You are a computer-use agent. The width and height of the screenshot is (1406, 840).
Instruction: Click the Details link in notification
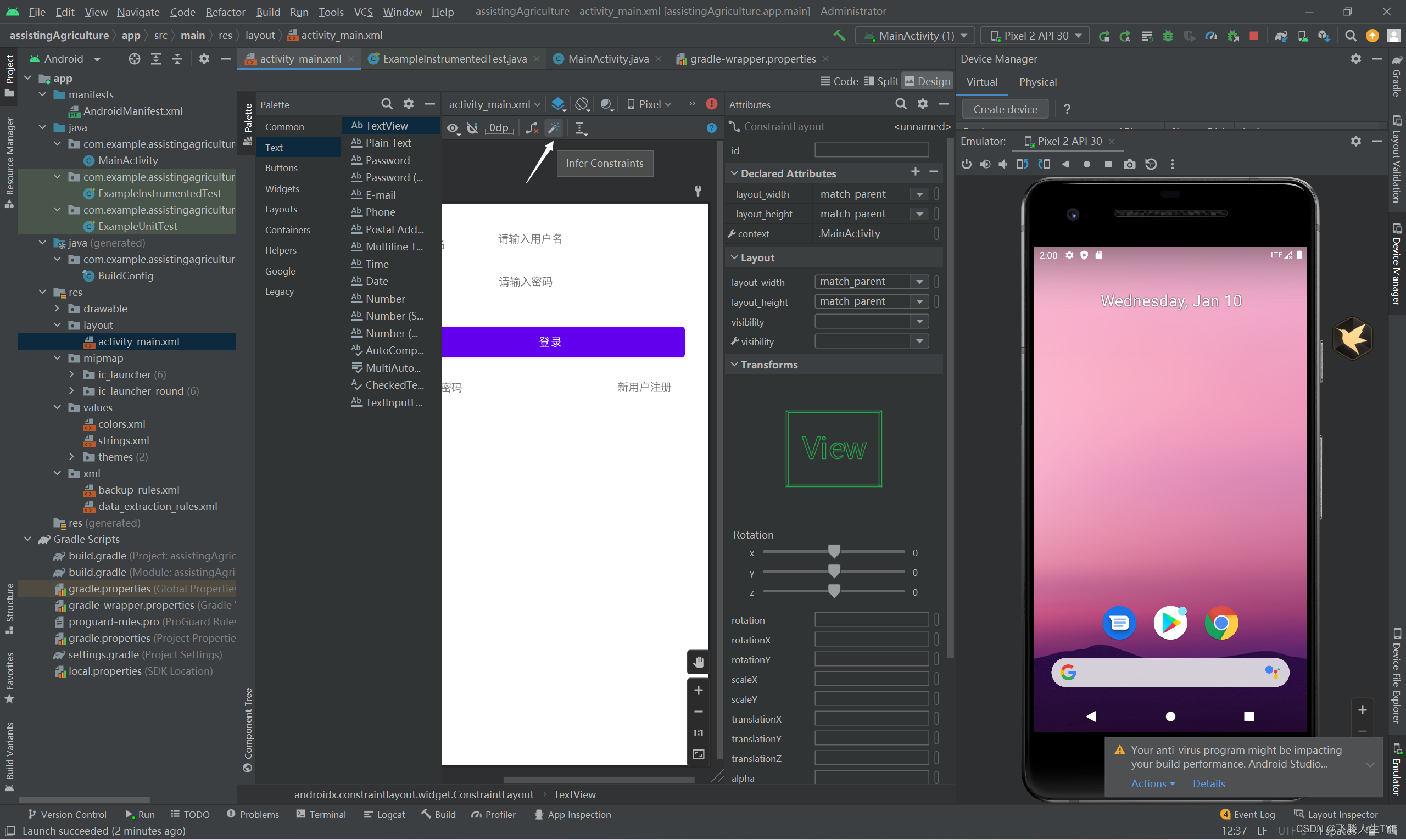coord(1208,783)
